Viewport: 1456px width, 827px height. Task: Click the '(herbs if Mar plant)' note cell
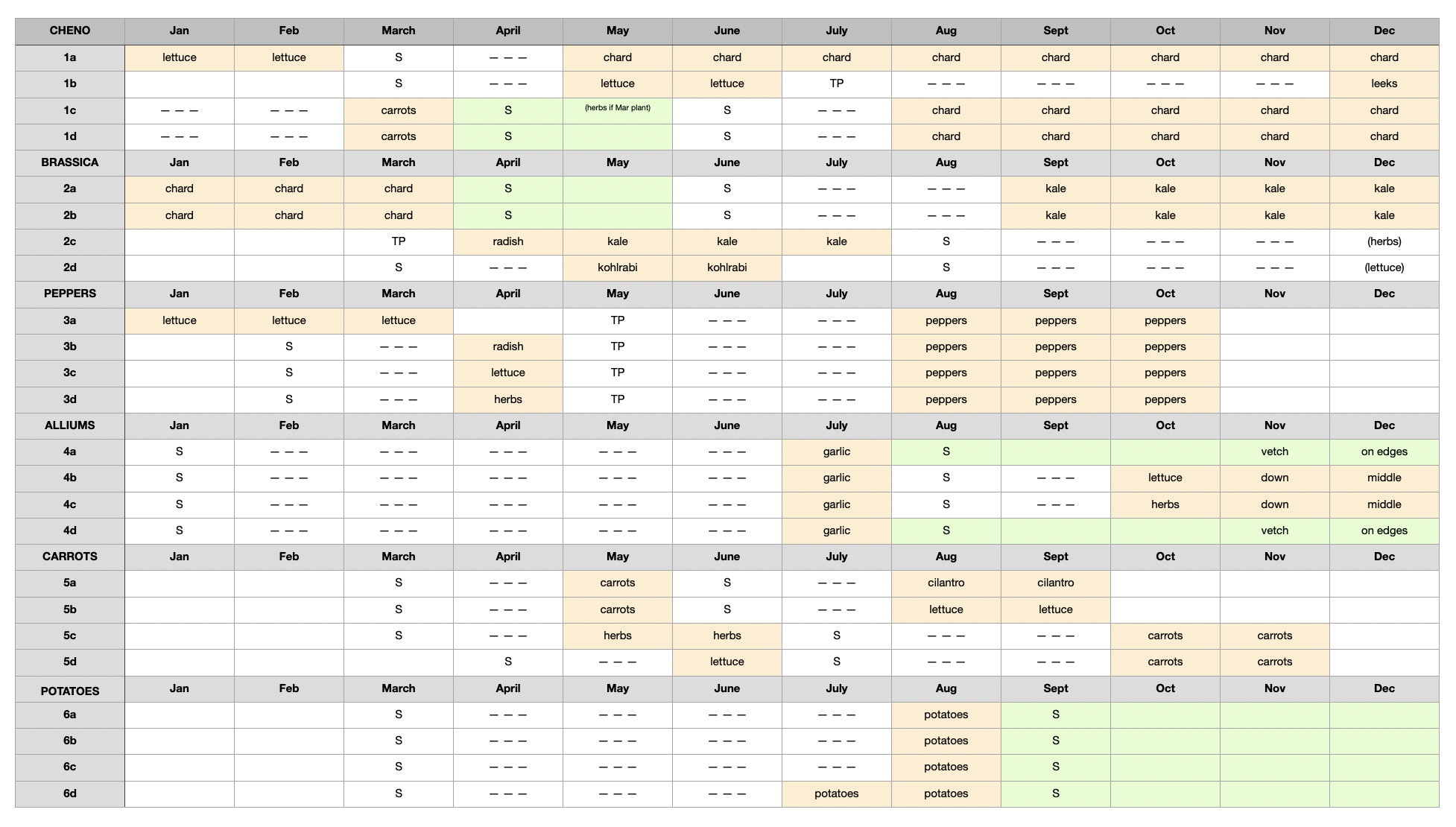coord(617,109)
